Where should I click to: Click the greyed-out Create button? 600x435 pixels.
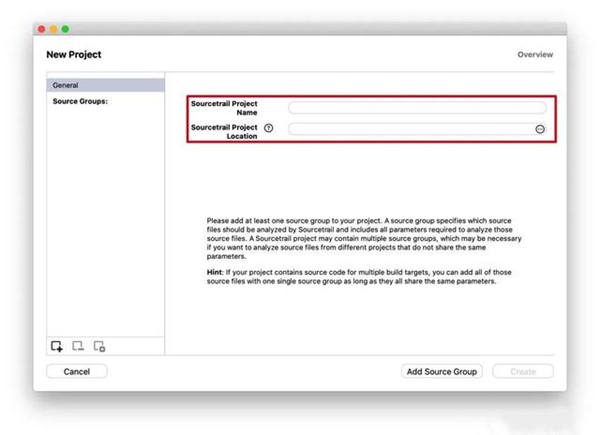pyautogui.click(x=522, y=371)
